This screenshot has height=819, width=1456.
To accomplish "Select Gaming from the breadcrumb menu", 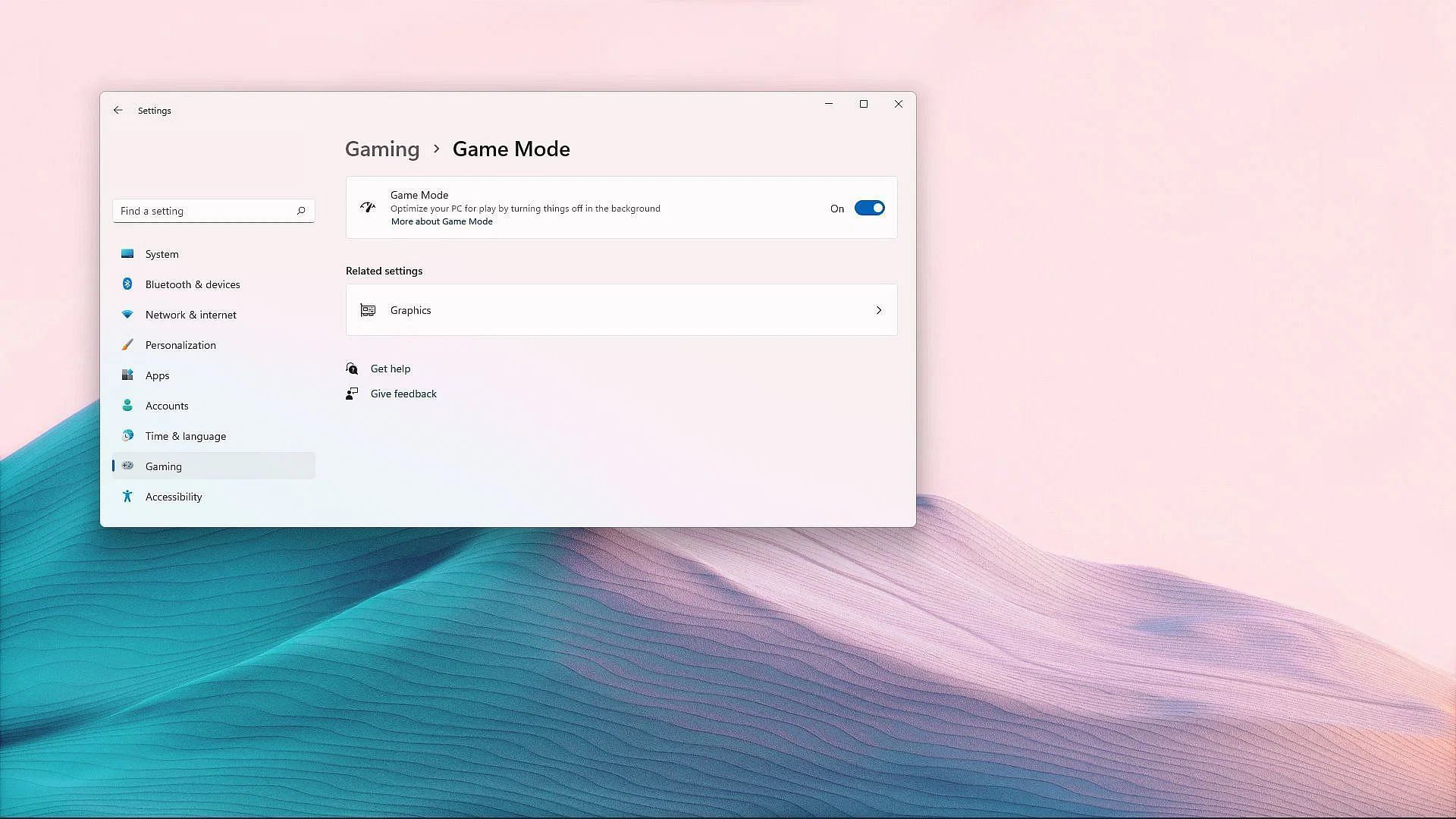I will [x=383, y=148].
